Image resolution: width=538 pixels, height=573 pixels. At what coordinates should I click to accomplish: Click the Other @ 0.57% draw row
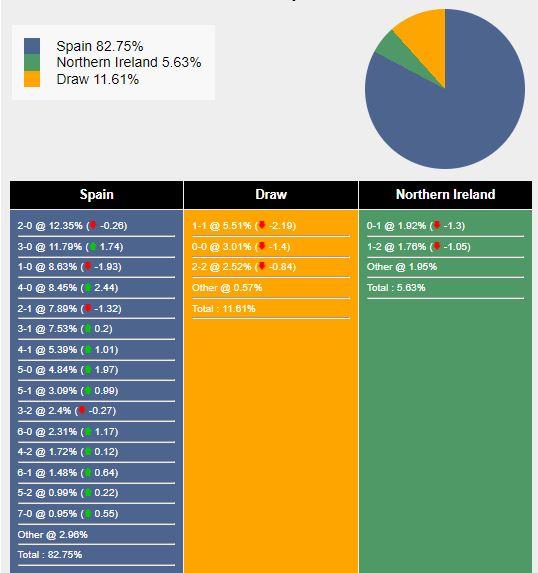[271, 288]
